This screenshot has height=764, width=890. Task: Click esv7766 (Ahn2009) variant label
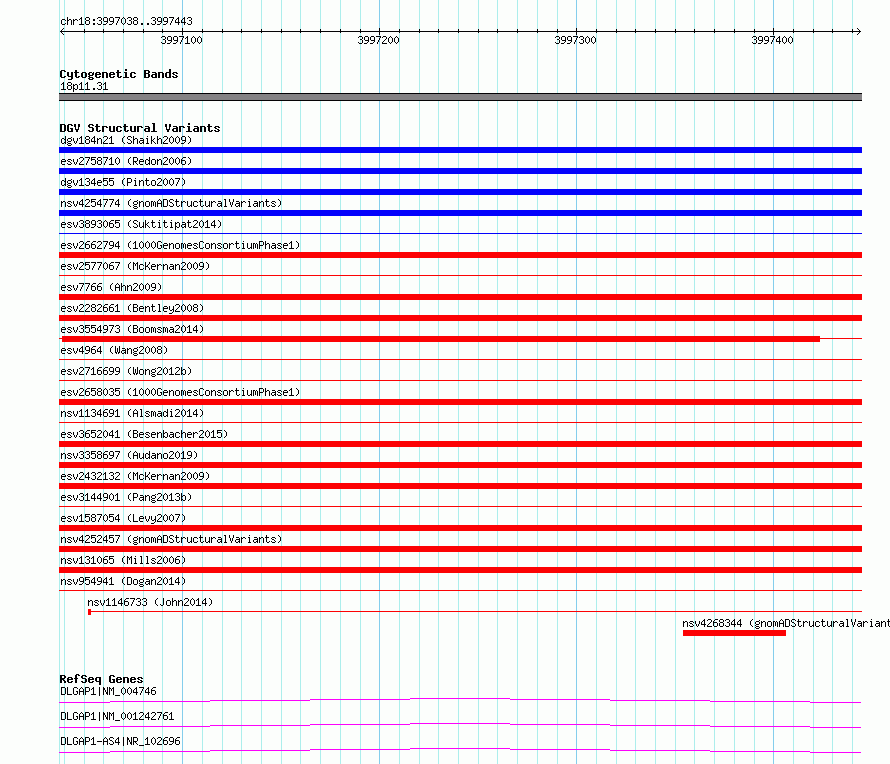(x=111, y=287)
